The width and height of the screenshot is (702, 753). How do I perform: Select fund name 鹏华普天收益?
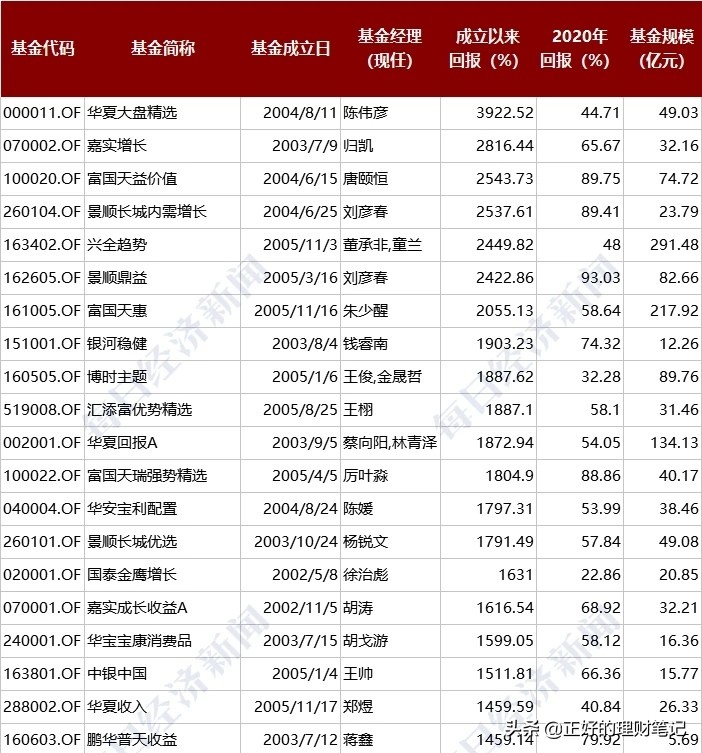click(132, 740)
